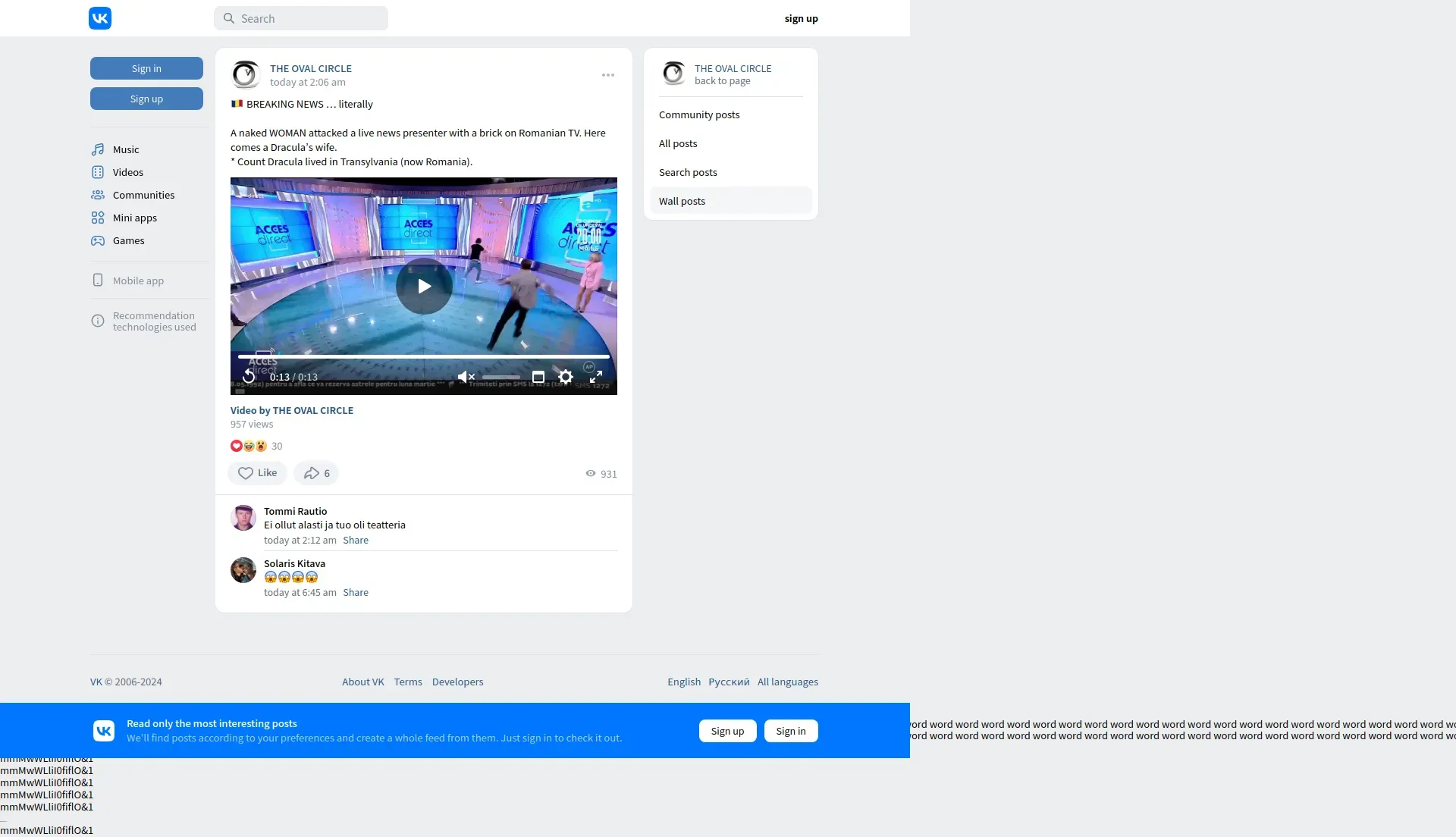Replay the video with the restart icon
The height and width of the screenshot is (837, 1456).
point(249,377)
